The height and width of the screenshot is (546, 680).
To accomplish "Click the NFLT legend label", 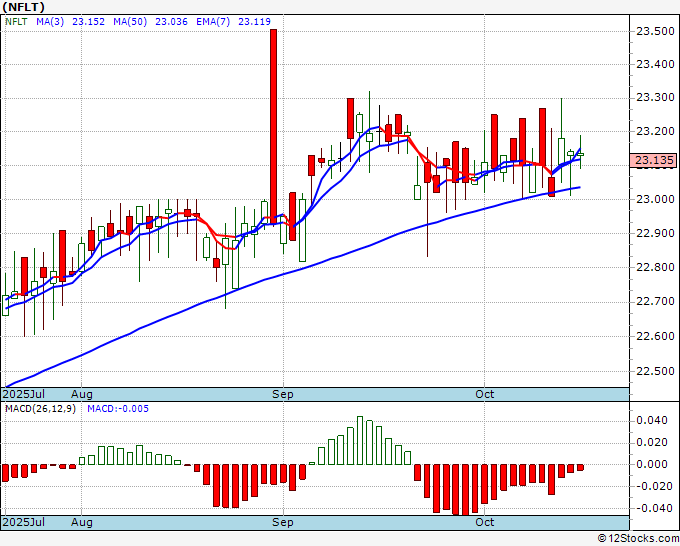I will pos(16,22).
